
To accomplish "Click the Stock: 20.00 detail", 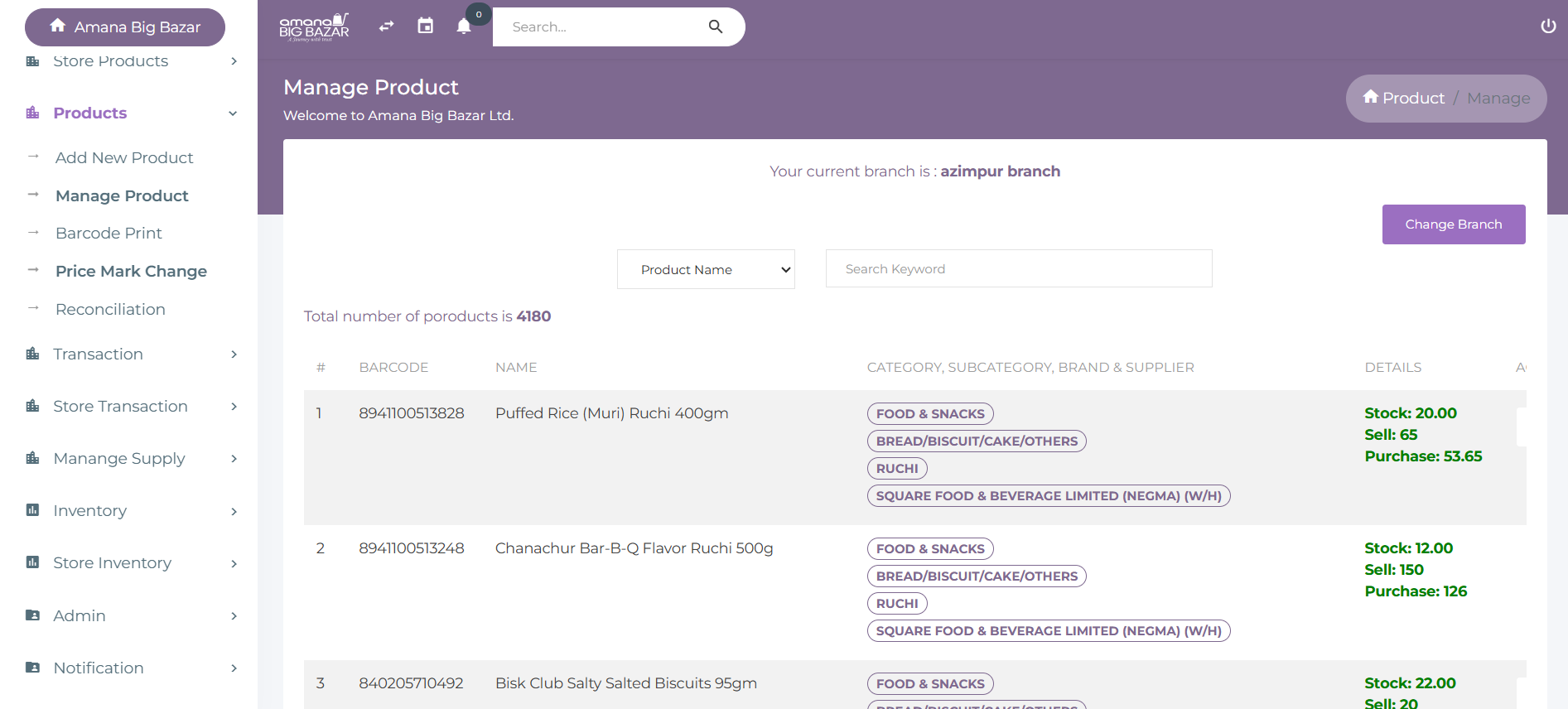I will click(x=1411, y=412).
